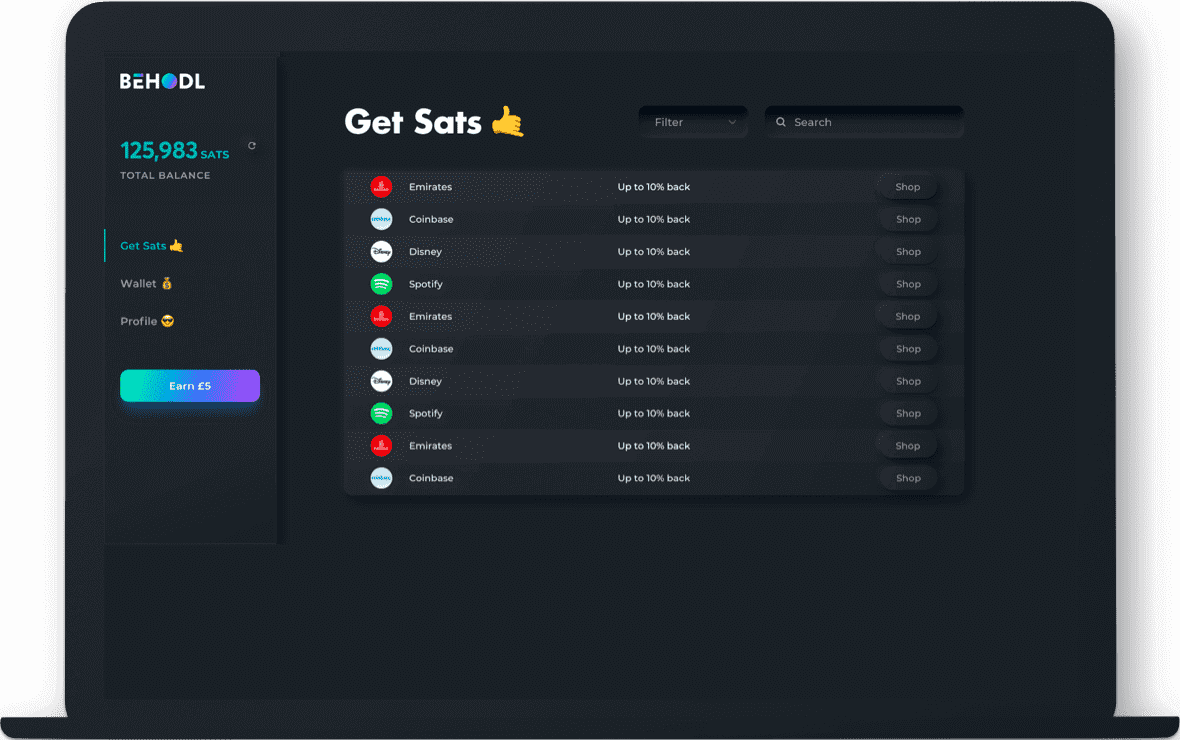Click the second Emirates logo icon
Image resolution: width=1180 pixels, height=740 pixels.
tap(382, 316)
